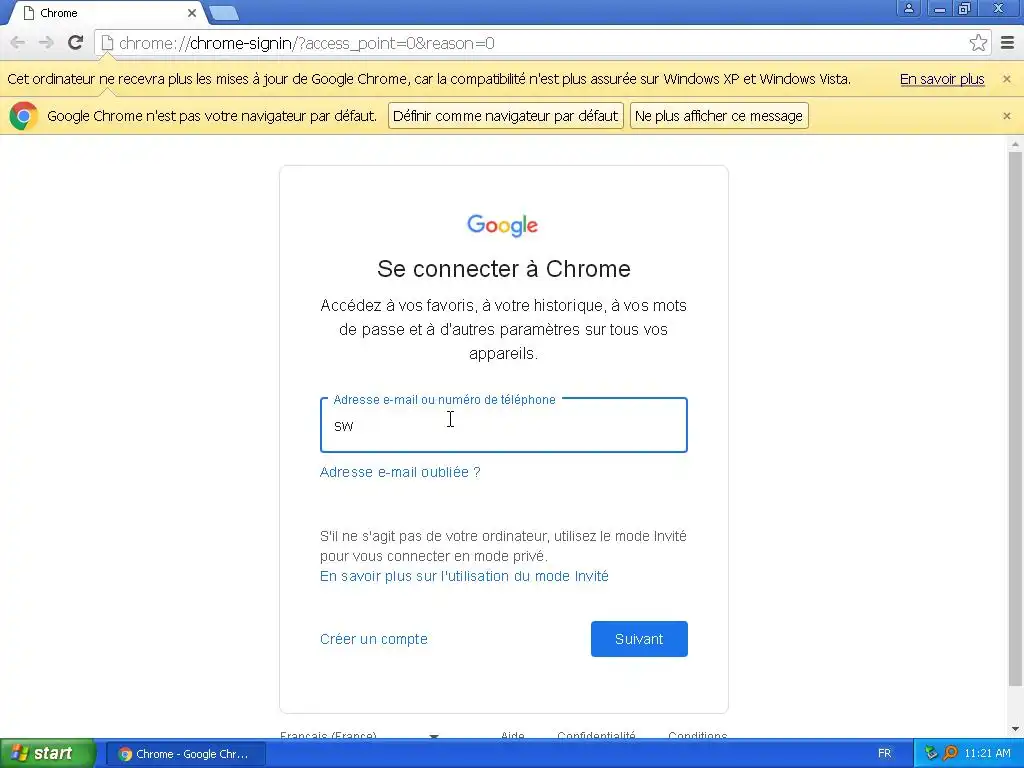Open the Guest mode info link
1024x768 pixels.
coord(464,576)
